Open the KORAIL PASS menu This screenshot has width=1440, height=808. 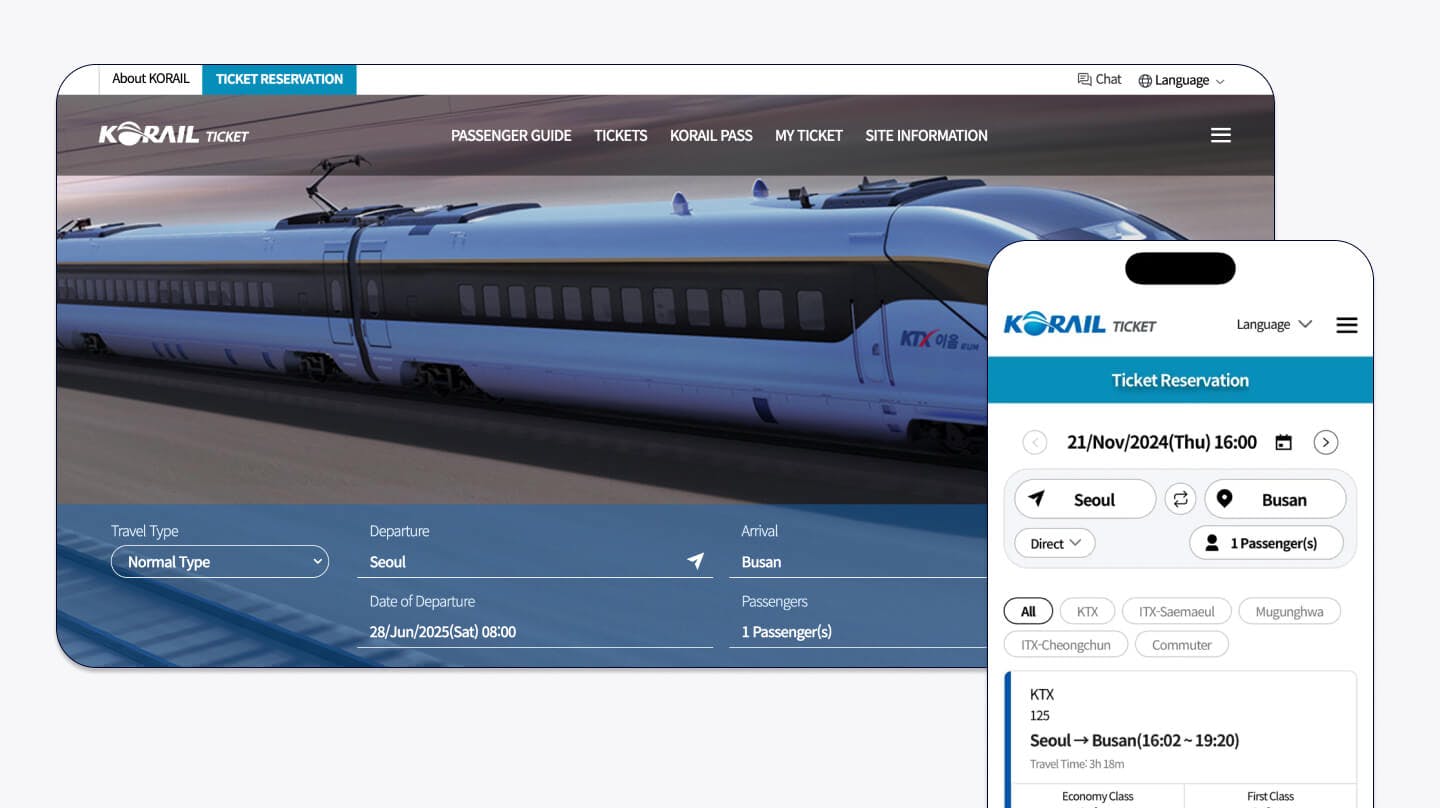711,135
